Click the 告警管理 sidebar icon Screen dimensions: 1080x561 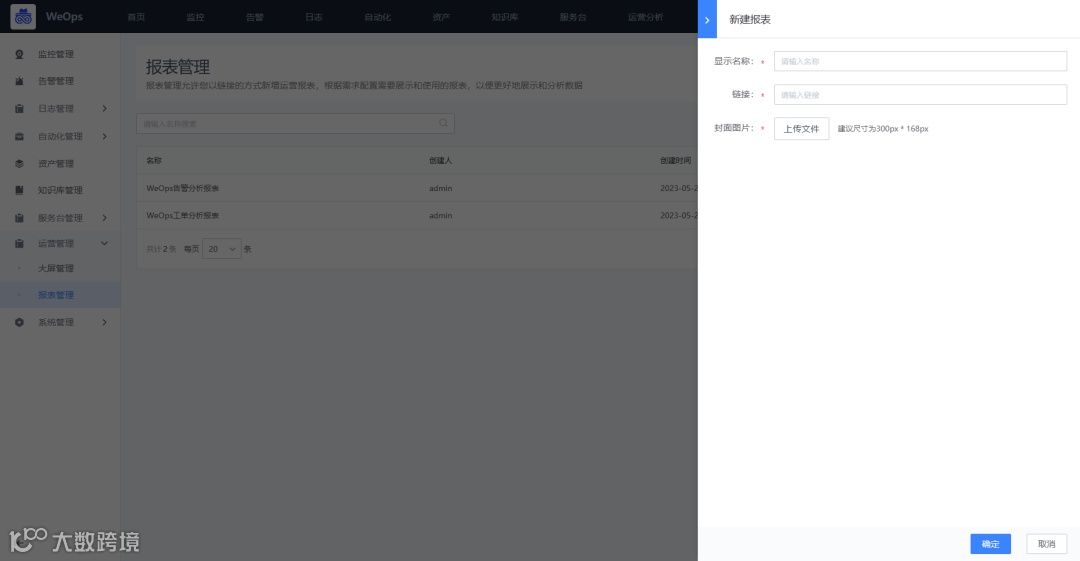coord(19,81)
